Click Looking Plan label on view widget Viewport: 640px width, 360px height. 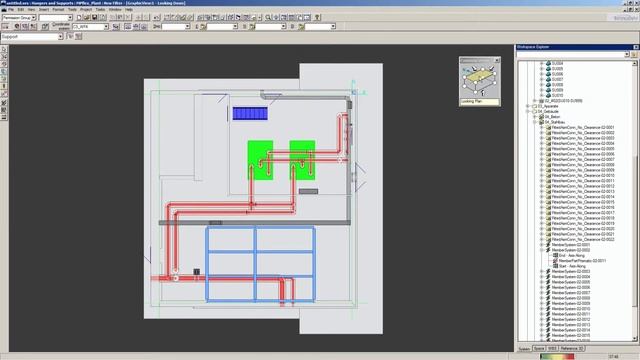coord(480,101)
